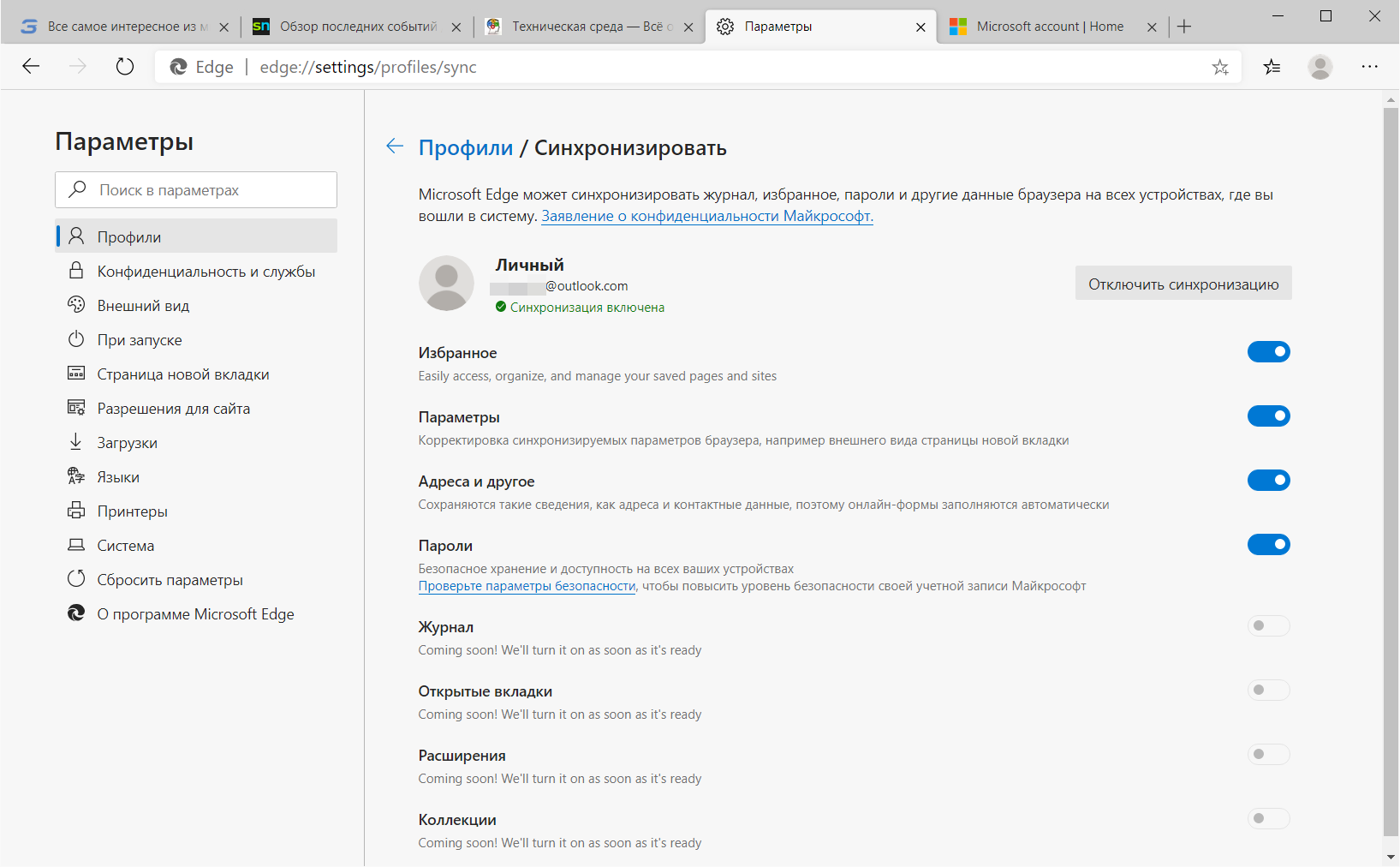Viewport: 1400px width, 867px height.
Task: Click the Edge logo next to О программе
Action: tap(76, 613)
